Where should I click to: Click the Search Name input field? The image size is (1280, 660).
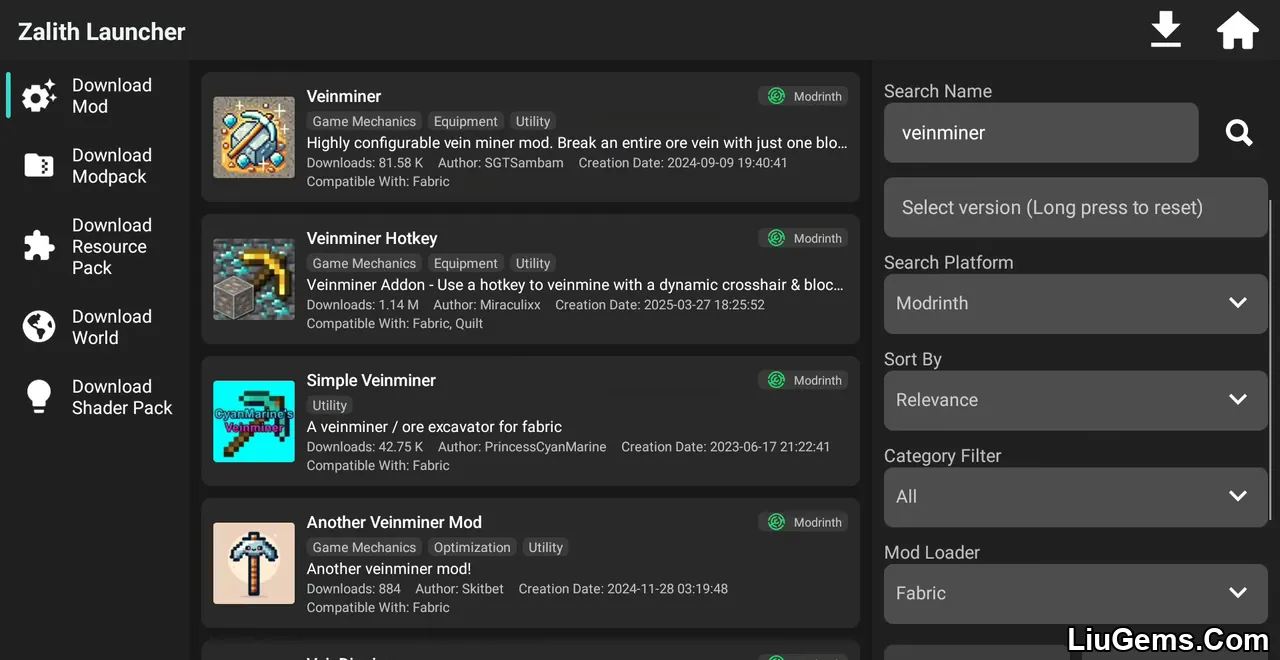point(1041,132)
